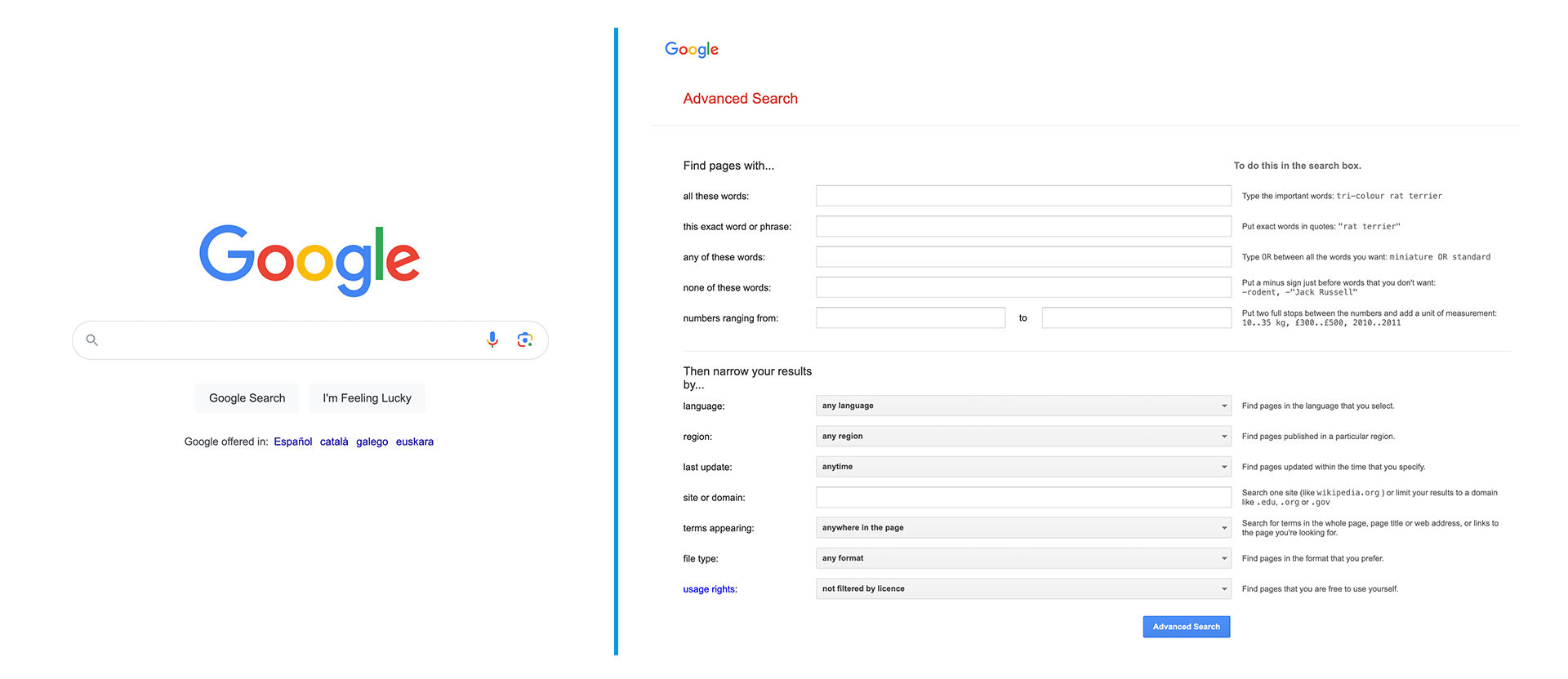Click the 'all these words' field
This screenshot has height=679, width=1568.
tap(1023, 196)
